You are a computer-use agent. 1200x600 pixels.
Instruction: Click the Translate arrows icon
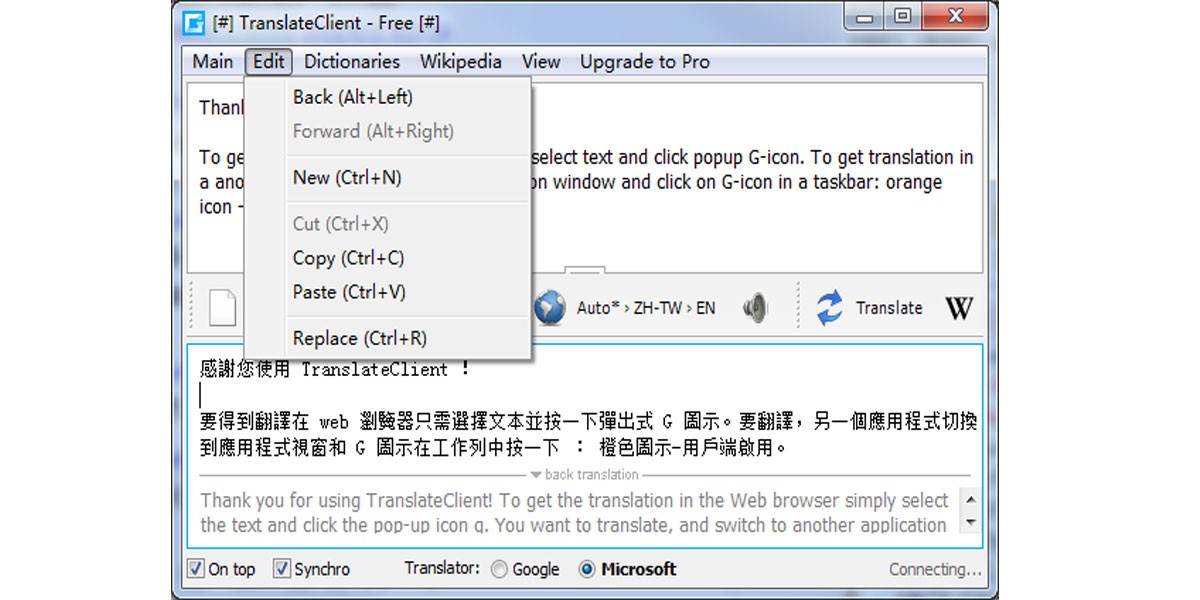[829, 308]
